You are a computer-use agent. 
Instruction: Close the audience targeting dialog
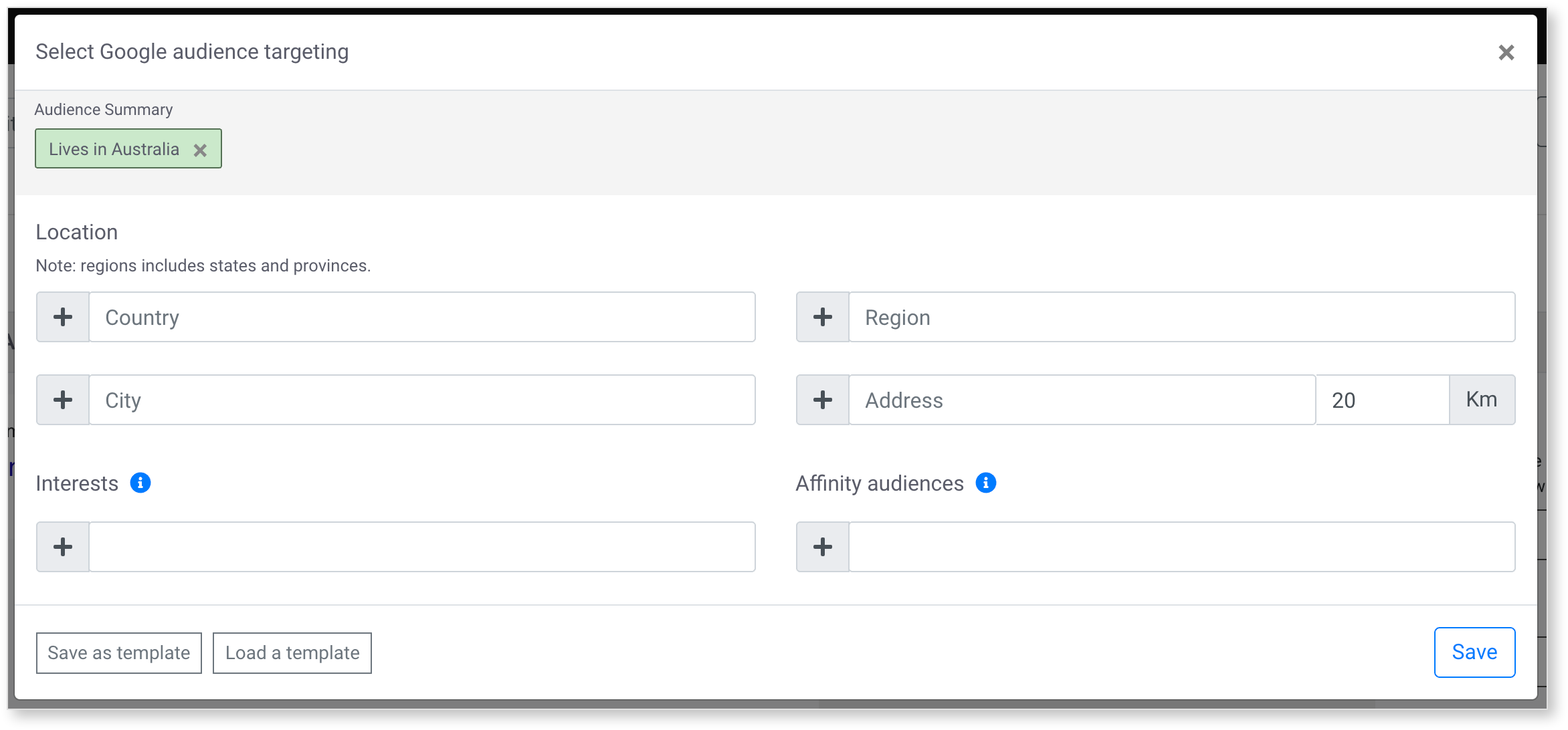click(x=1506, y=52)
